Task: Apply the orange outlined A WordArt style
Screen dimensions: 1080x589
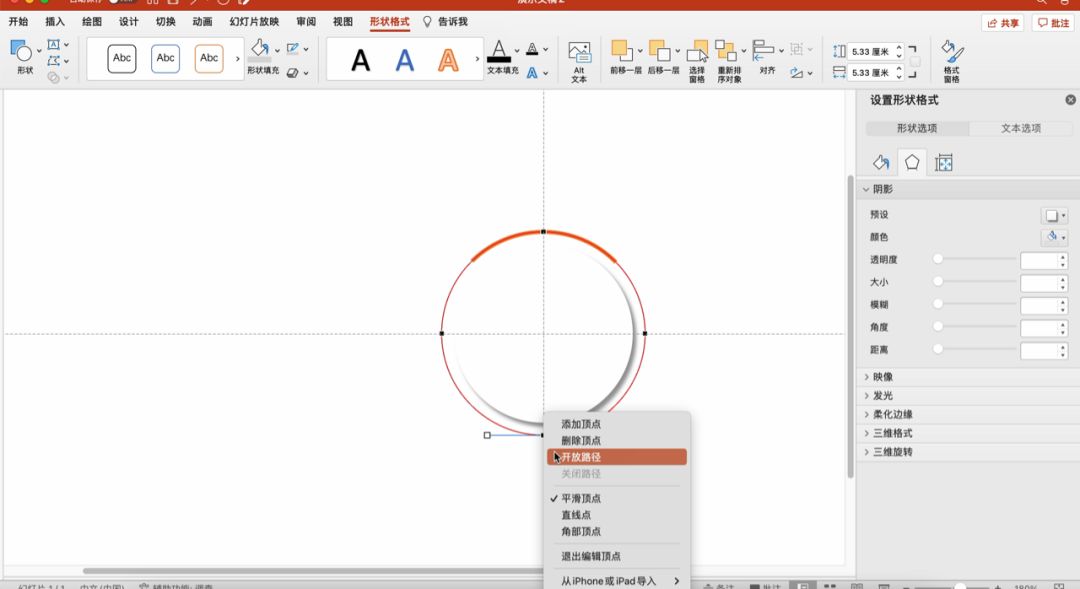Action: click(448, 61)
